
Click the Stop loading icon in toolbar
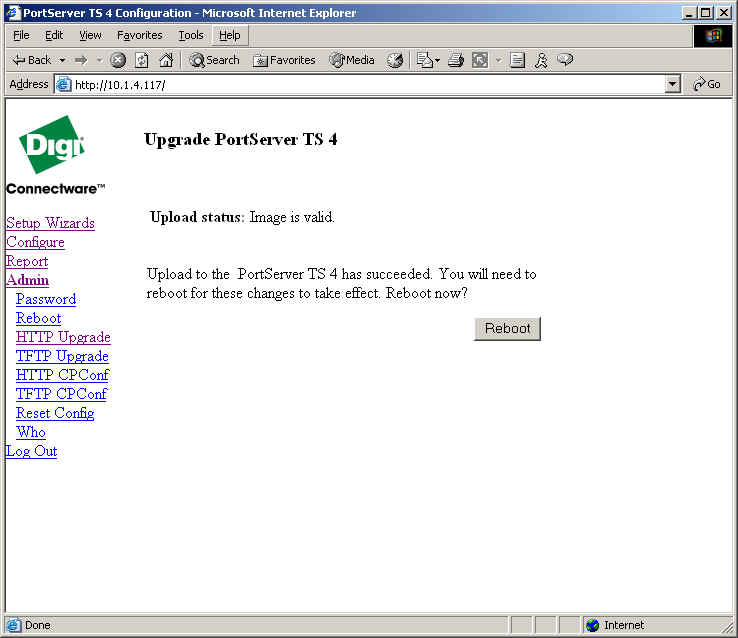click(118, 60)
